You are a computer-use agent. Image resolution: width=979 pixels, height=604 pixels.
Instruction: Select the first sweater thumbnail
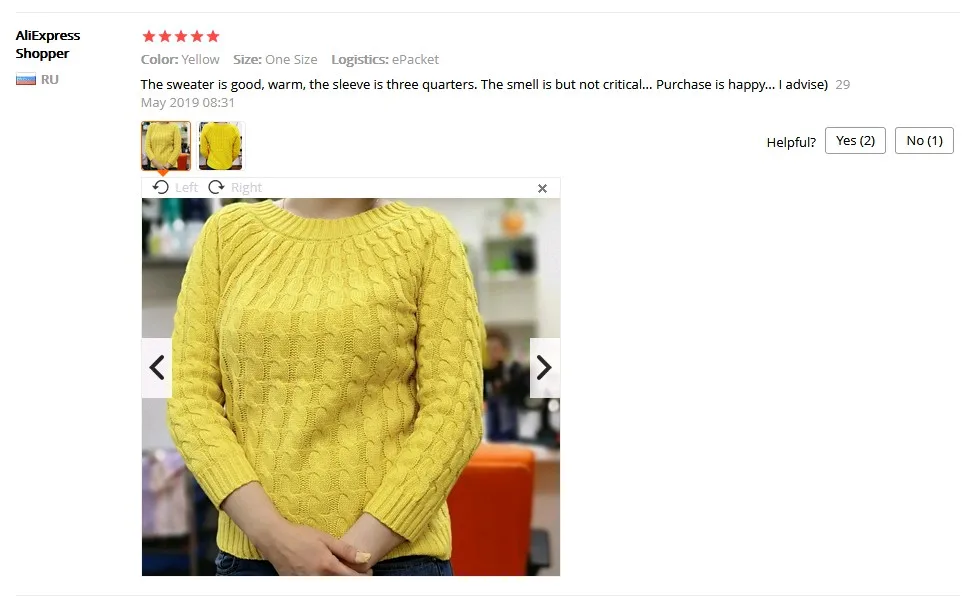[165, 146]
